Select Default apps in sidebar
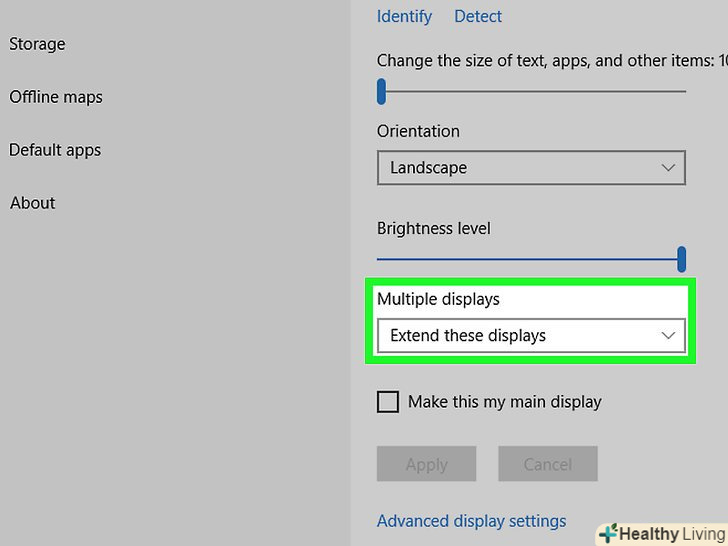The width and height of the screenshot is (728, 546). coord(55,150)
